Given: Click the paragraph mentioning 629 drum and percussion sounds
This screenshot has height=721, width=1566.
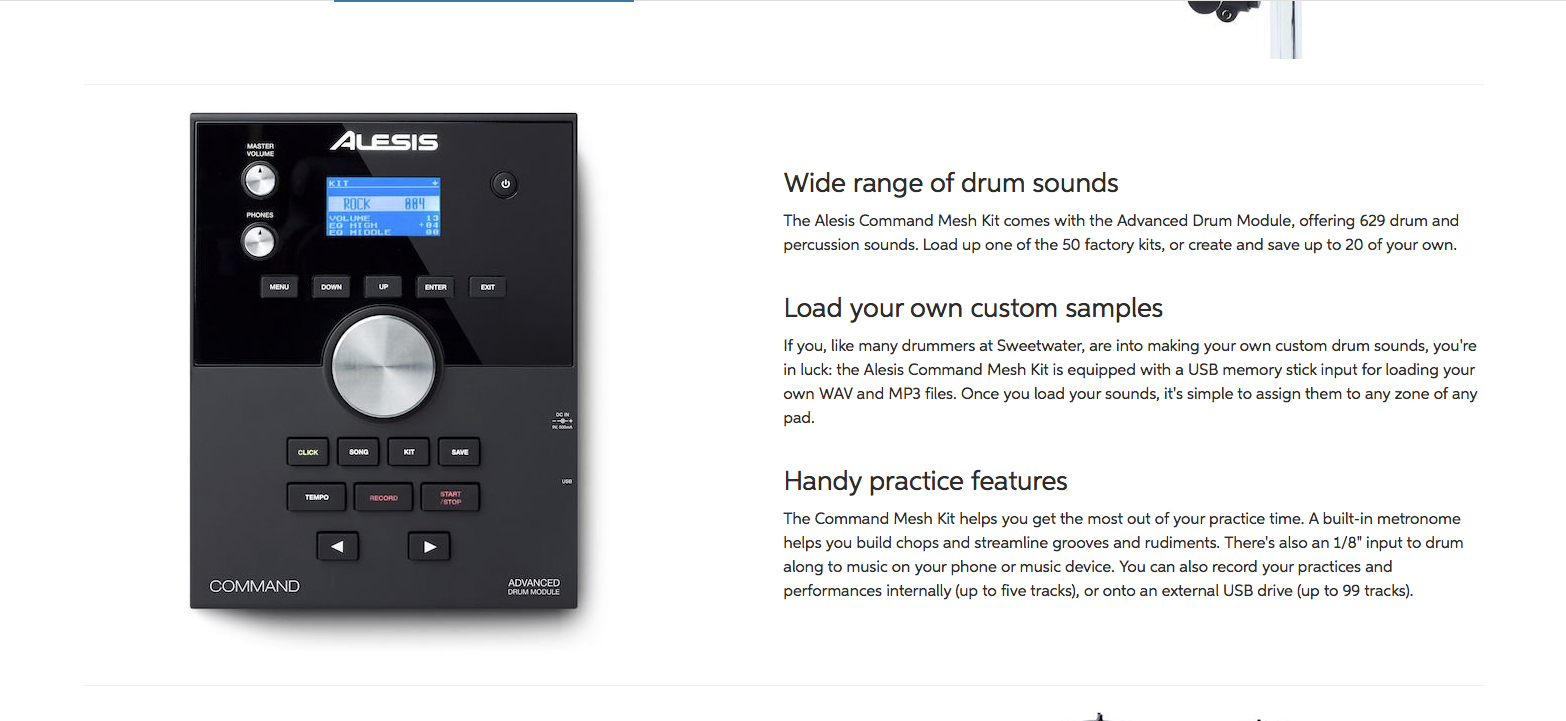Looking at the screenshot, I should coord(1121,233).
